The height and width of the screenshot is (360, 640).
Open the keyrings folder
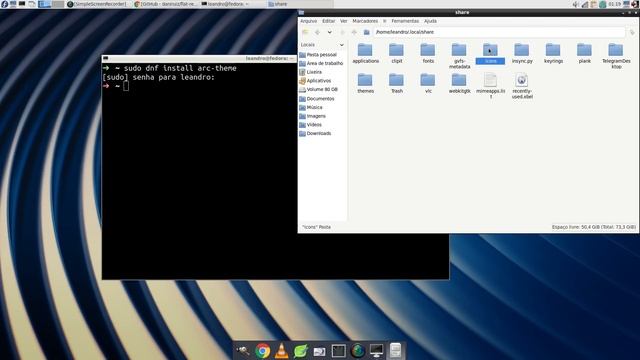(x=553, y=53)
